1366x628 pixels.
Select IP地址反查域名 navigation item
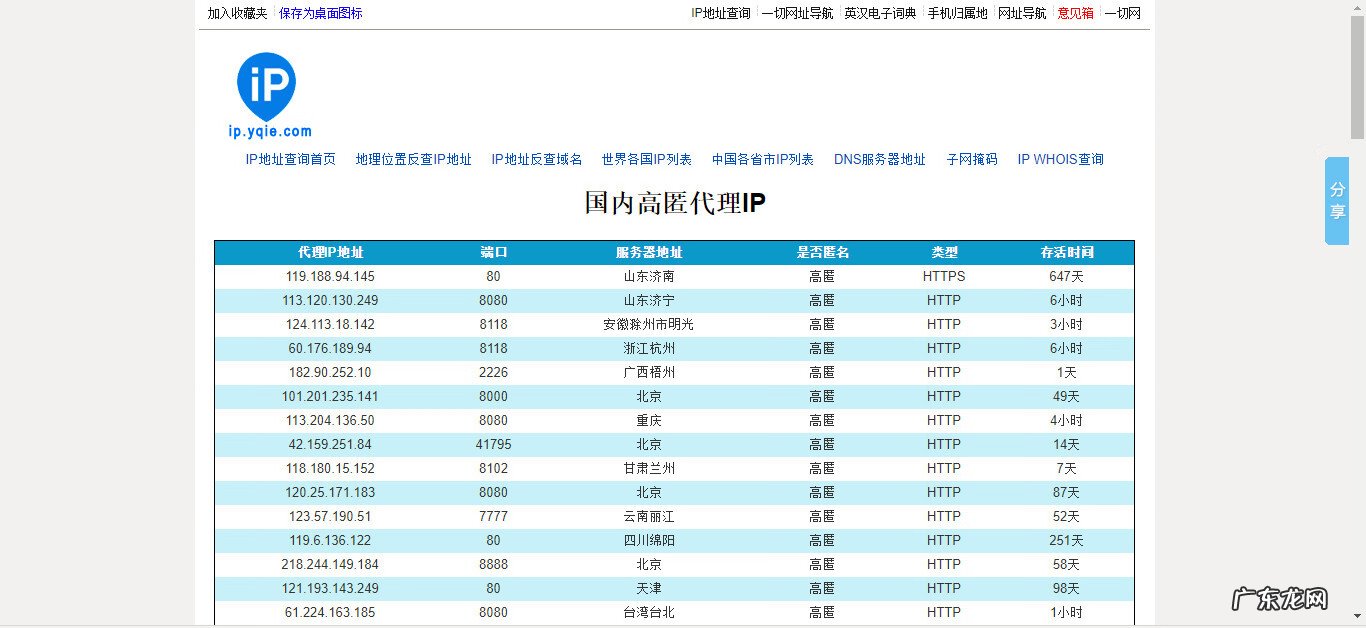[x=536, y=159]
